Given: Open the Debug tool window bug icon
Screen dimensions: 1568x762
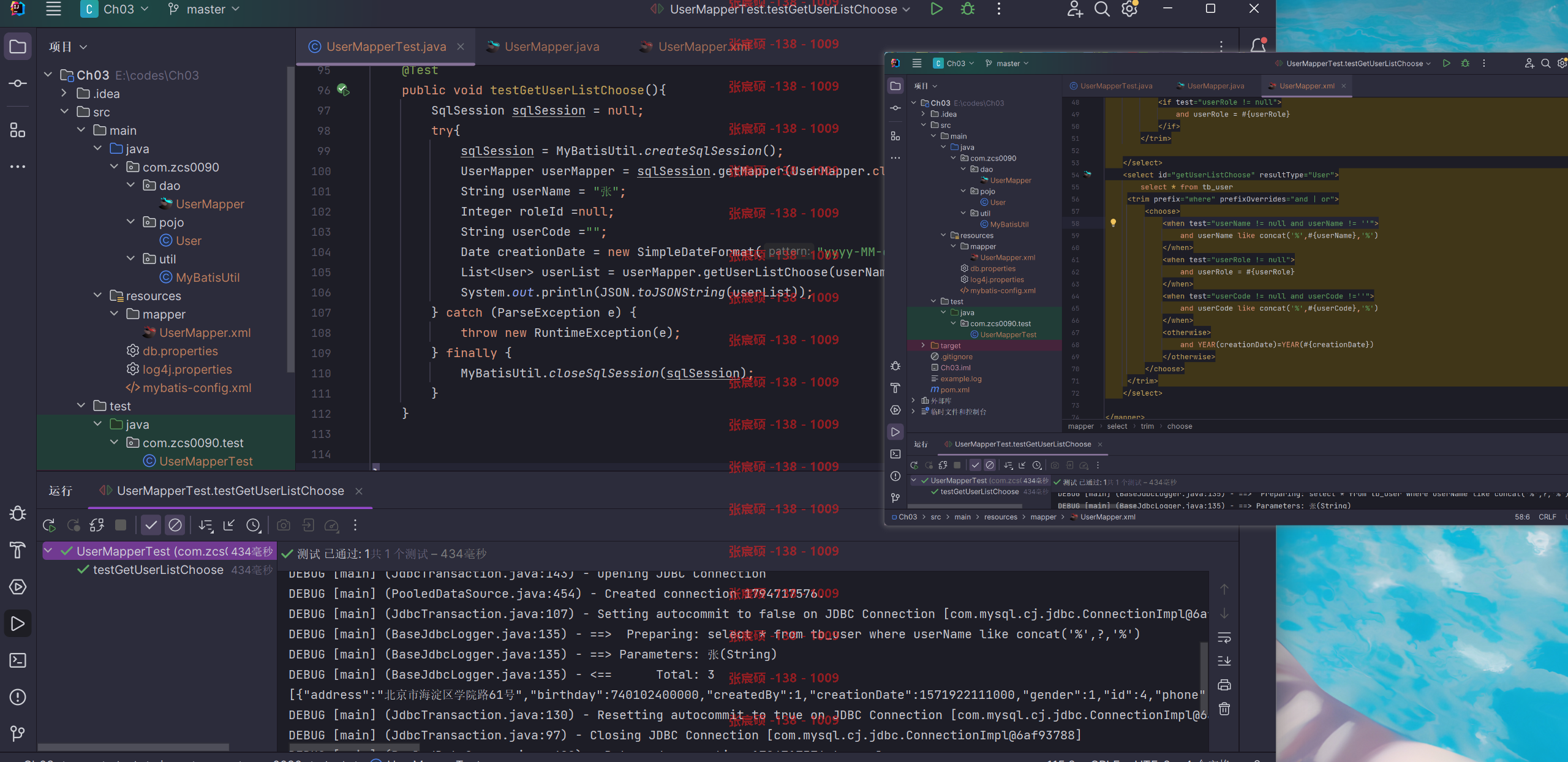Looking at the screenshot, I should click(18, 513).
